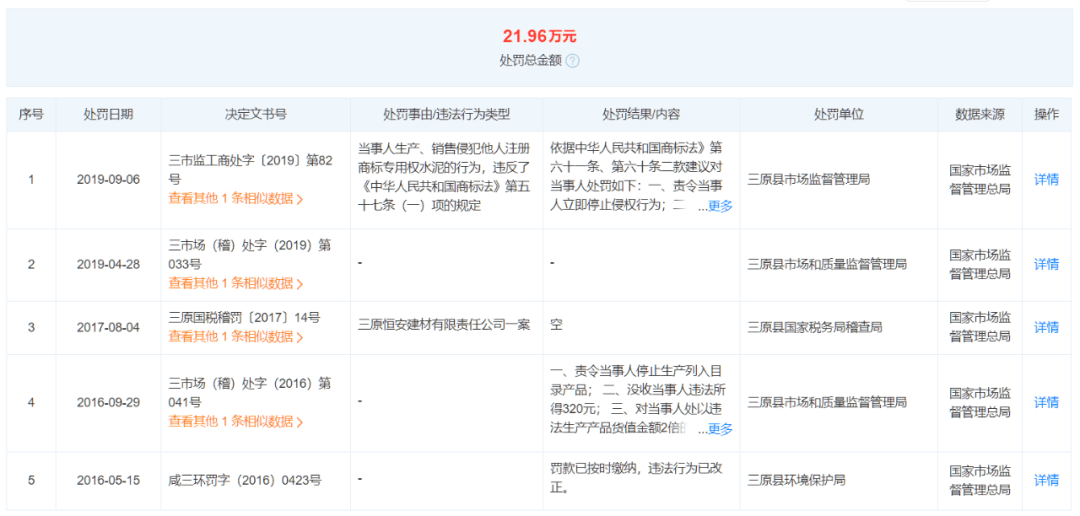The image size is (1080, 516).
Task: Click the 决定文书号 column header
Action: point(255,115)
